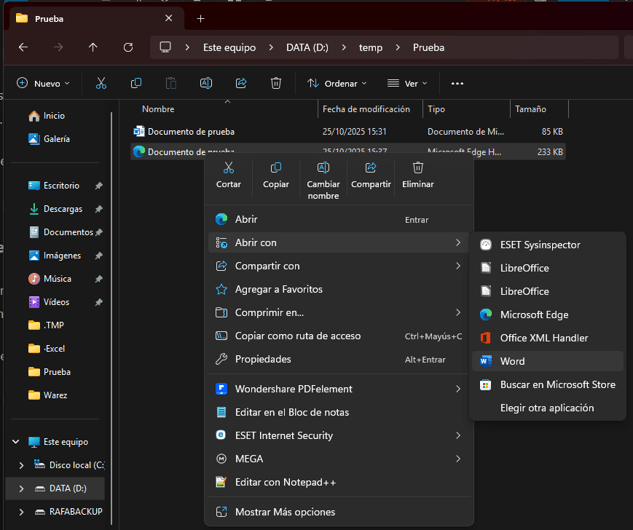Open the Ver dropdown menu
Screen dimensions: 633x530
407,83
